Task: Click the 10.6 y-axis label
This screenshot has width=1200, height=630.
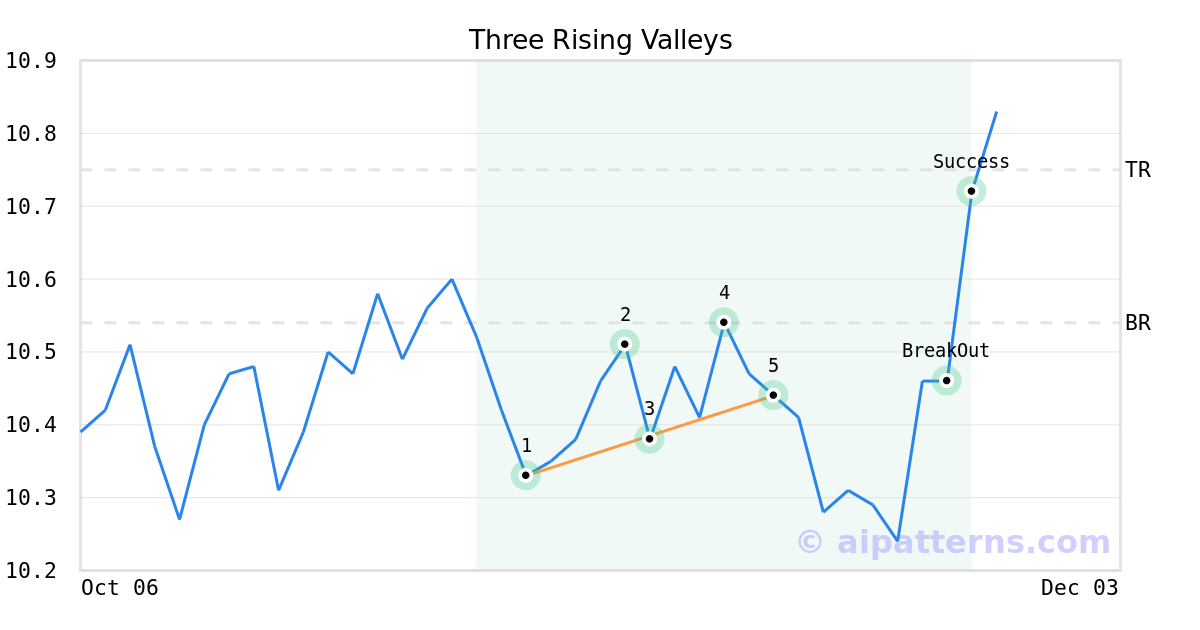Action: 31,280
